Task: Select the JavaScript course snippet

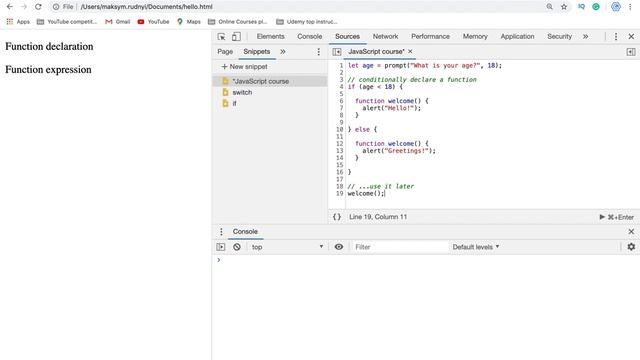Action: click(270, 81)
